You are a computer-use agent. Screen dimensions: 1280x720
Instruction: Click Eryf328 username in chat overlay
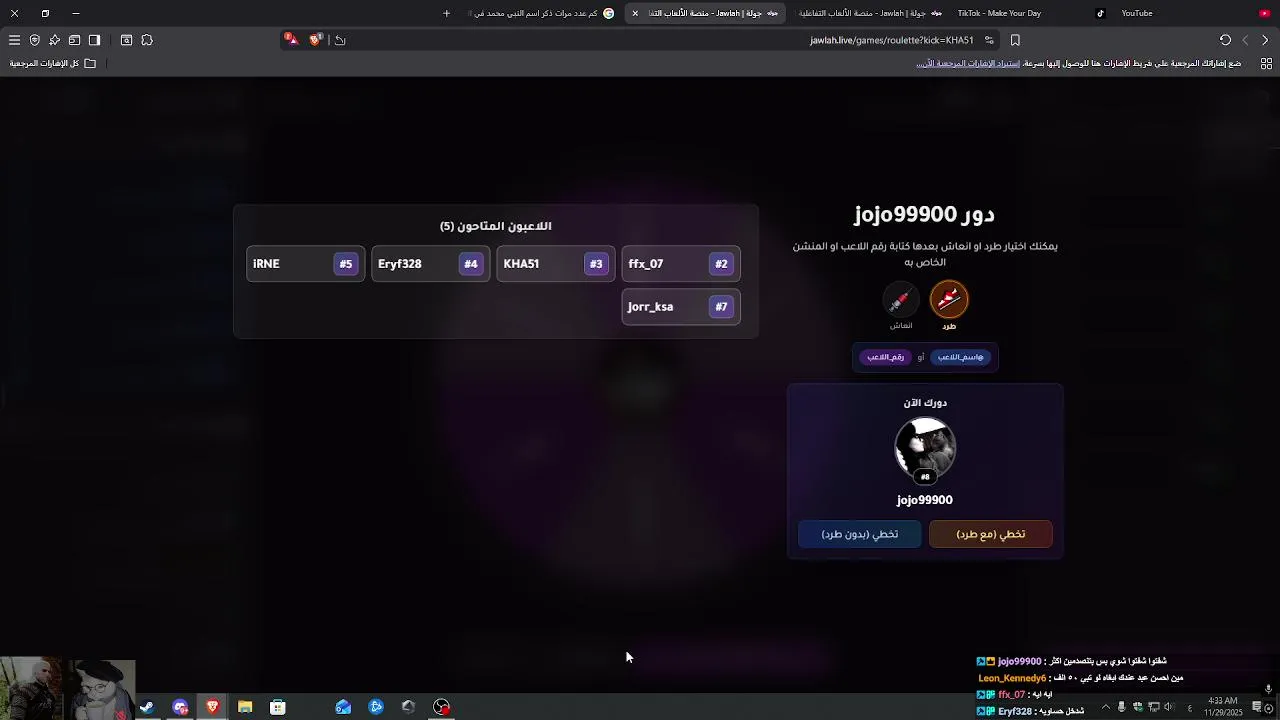(x=1015, y=711)
